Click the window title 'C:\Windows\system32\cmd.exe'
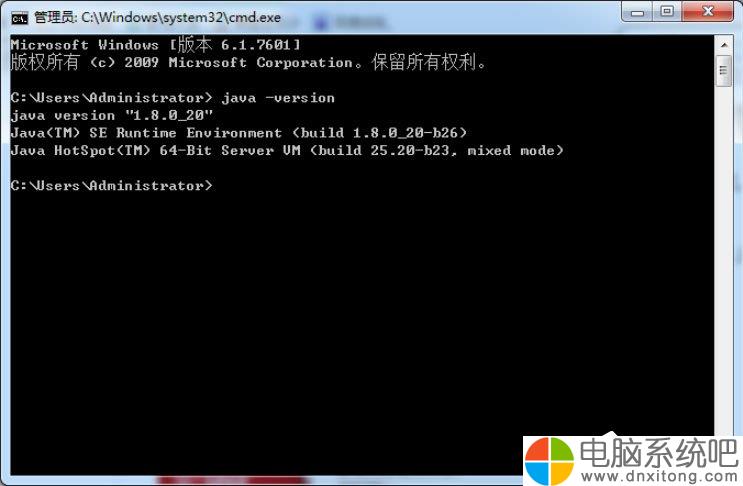Image resolution: width=743 pixels, height=486 pixels. pos(181,18)
